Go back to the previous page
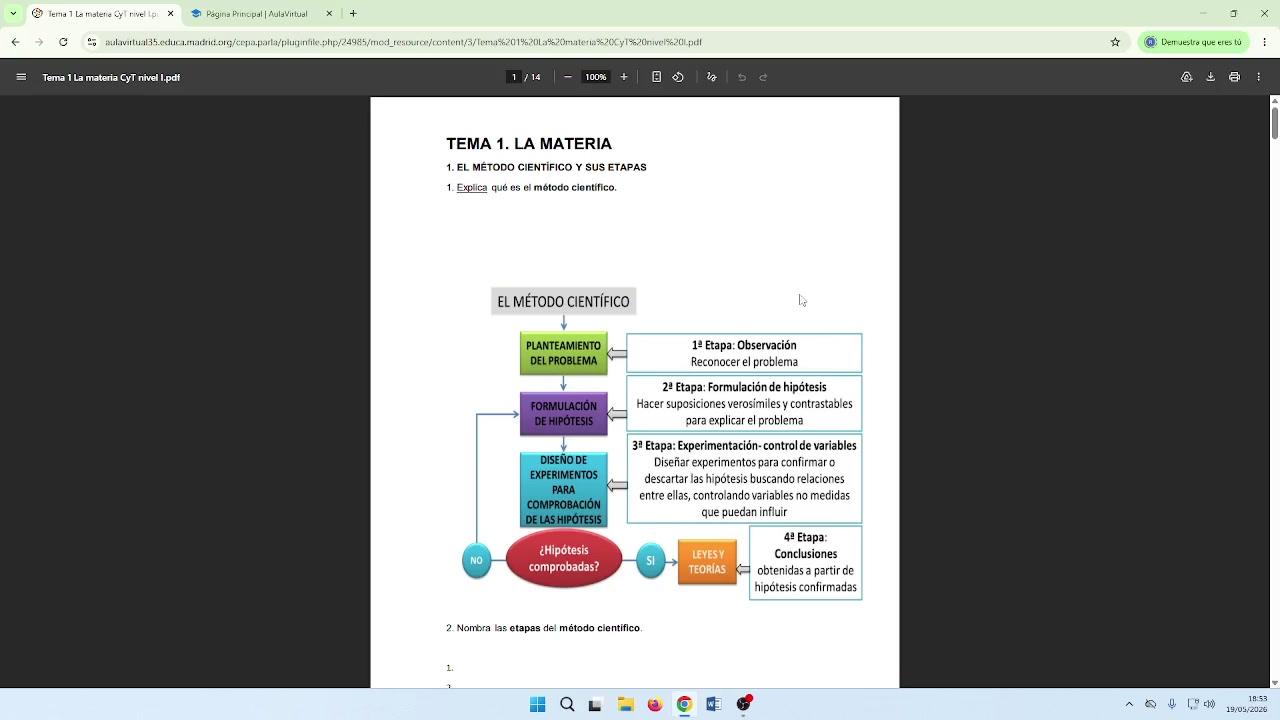1280x720 pixels. coord(15,42)
